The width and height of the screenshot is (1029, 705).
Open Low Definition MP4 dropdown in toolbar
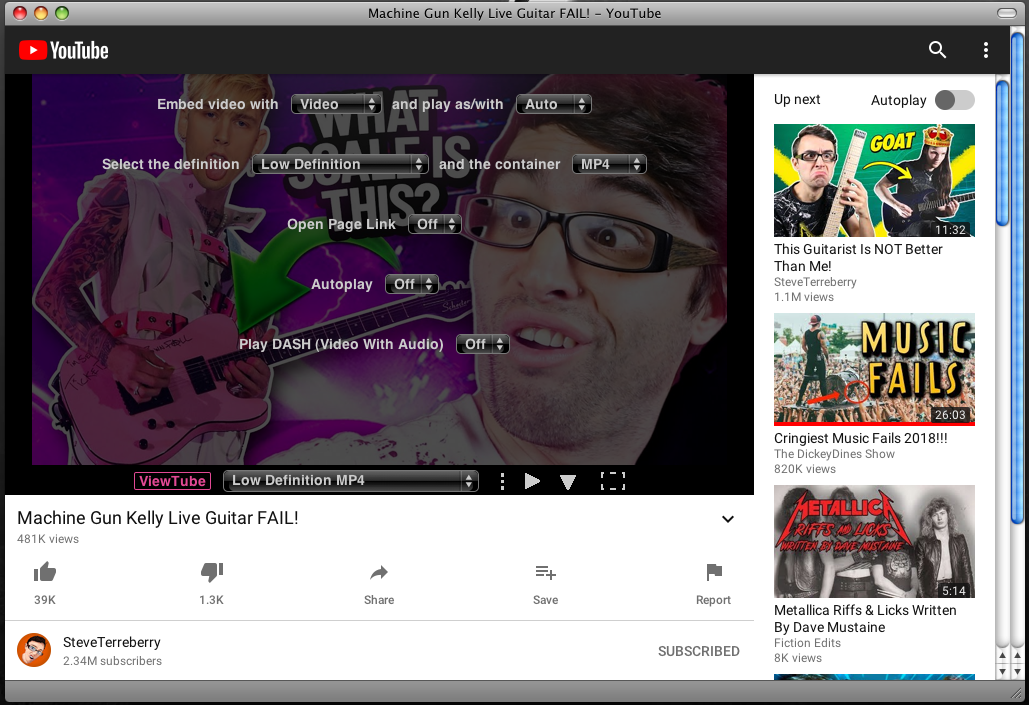tap(350, 481)
